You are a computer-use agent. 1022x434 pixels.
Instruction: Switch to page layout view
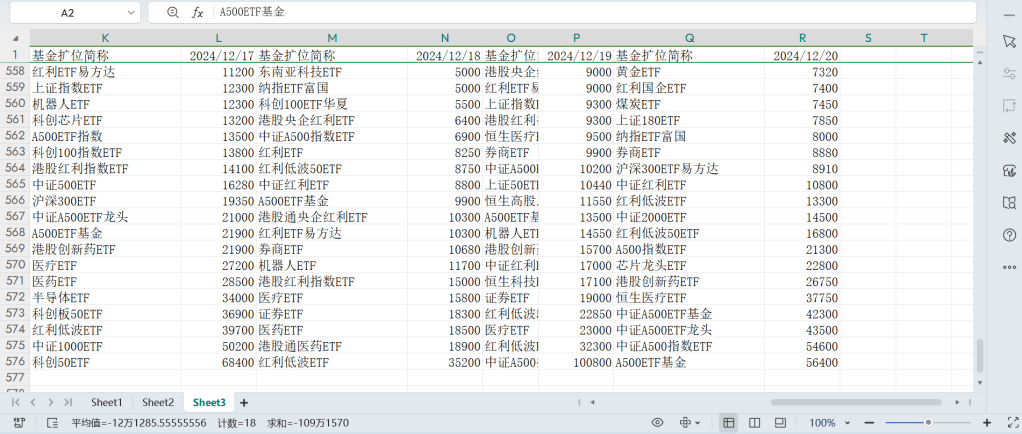point(754,423)
